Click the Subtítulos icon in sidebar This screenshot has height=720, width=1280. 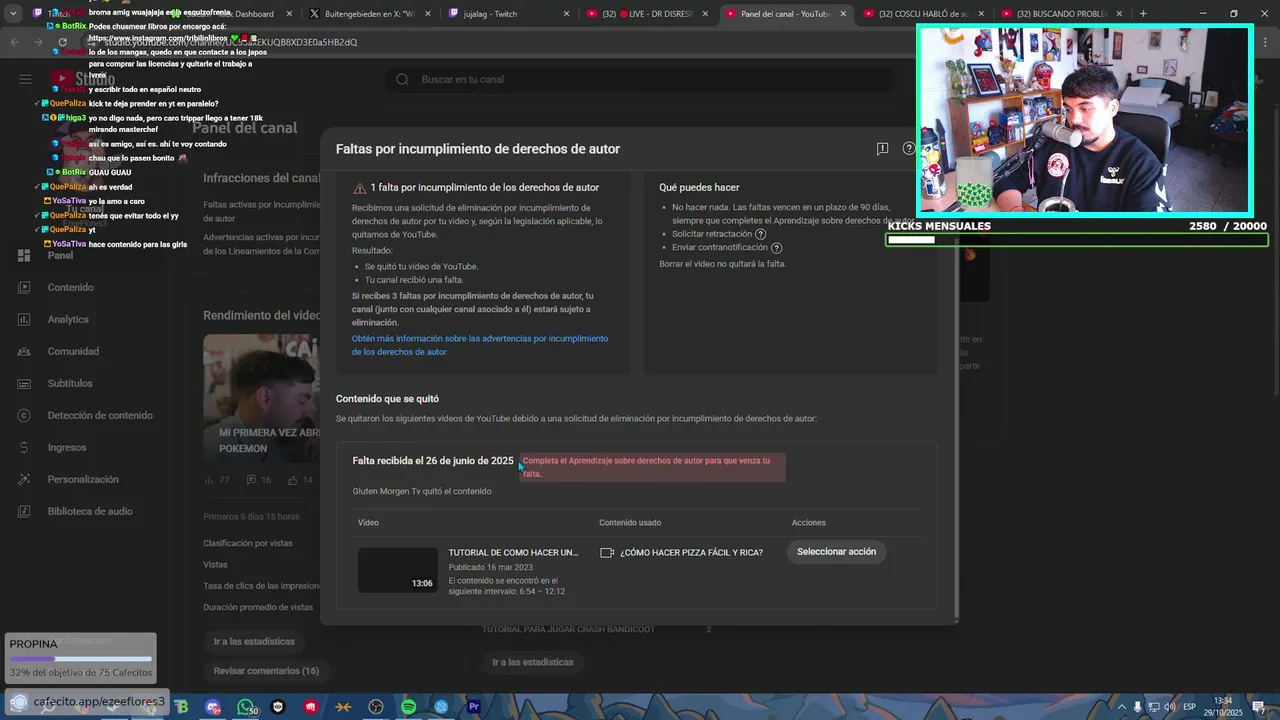tap(24, 384)
